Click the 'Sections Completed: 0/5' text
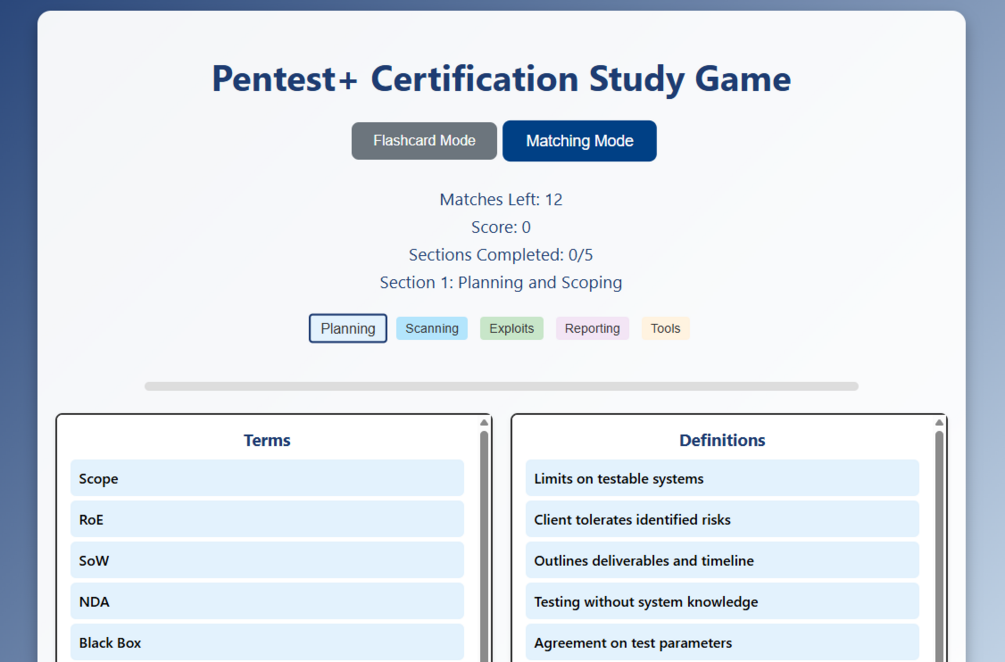Viewport: 1005px width, 662px height. pos(501,254)
